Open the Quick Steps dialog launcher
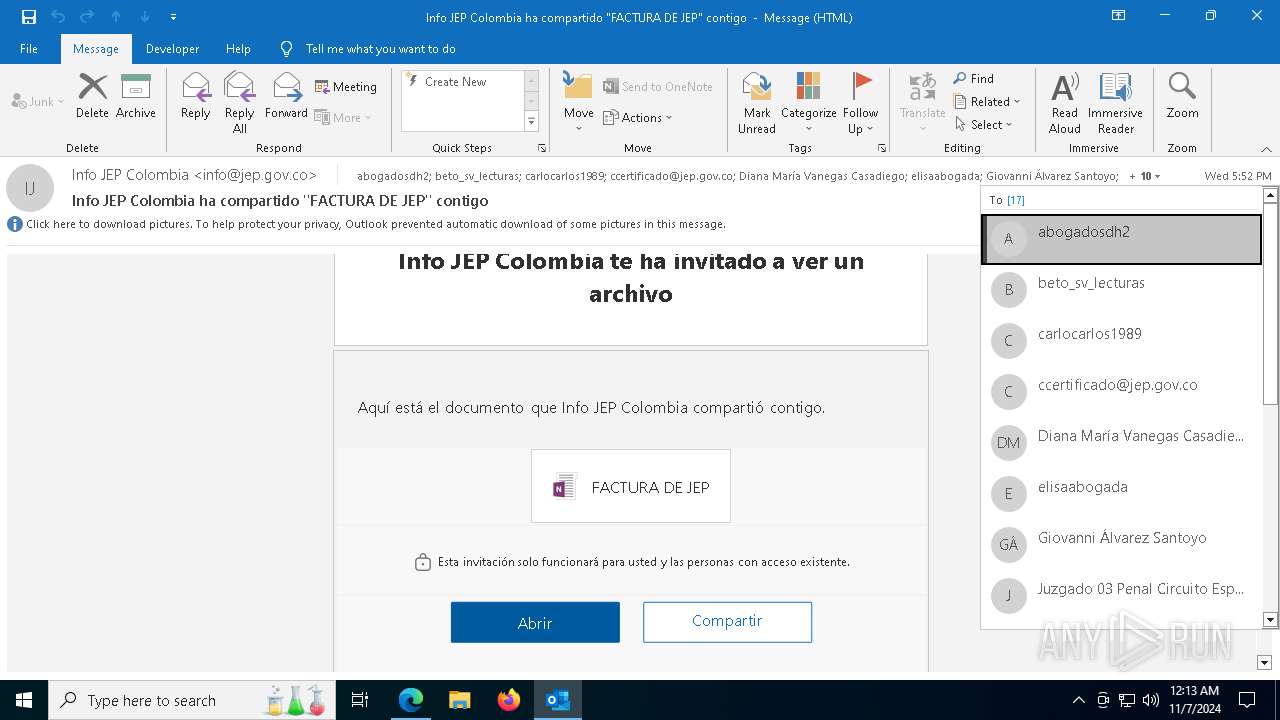This screenshot has height=720, width=1280. [542, 148]
